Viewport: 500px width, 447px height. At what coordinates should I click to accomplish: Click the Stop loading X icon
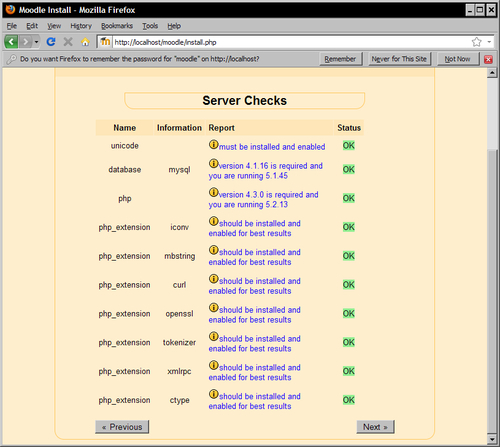click(68, 42)
